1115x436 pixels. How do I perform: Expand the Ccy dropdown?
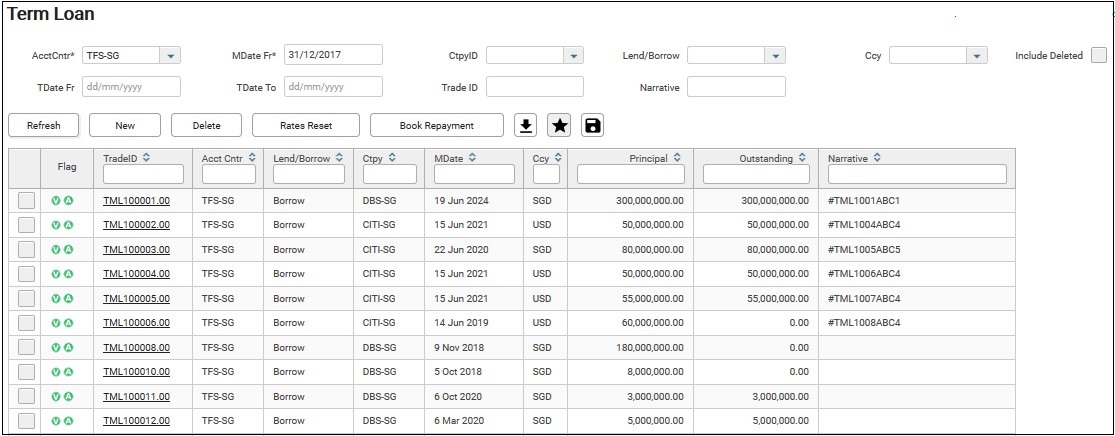(977, 56)
